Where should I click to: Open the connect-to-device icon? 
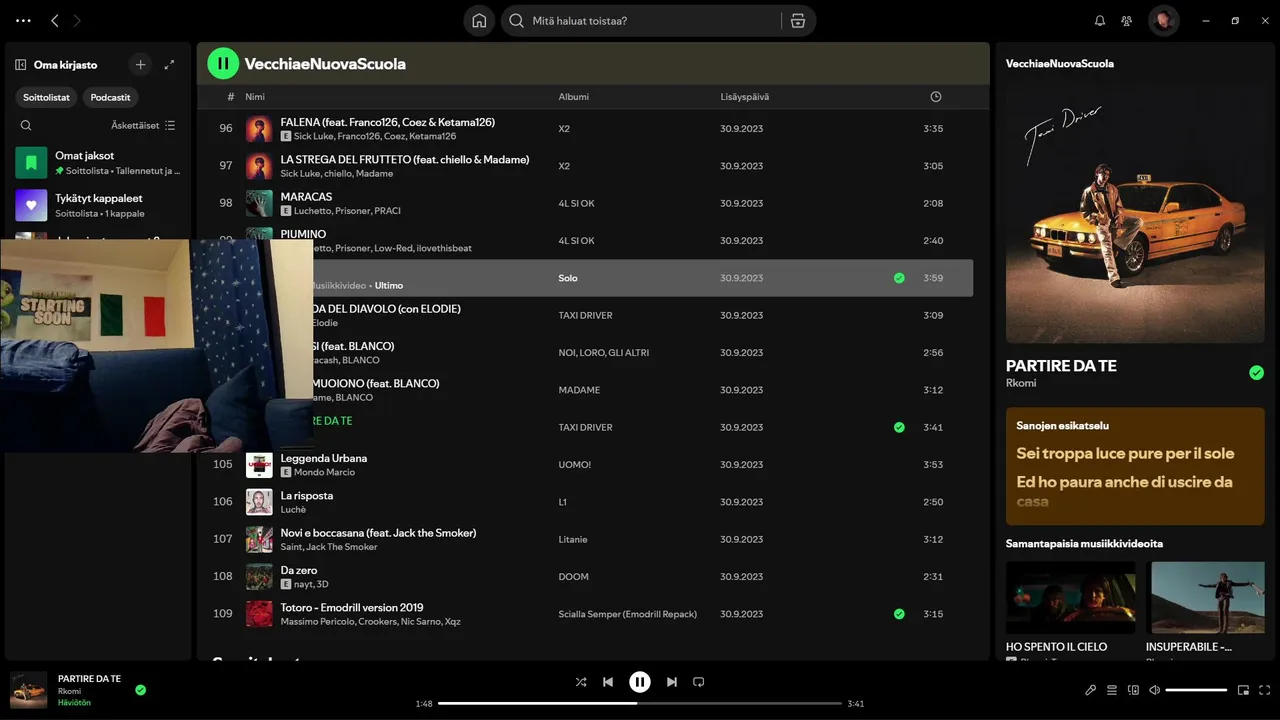click(x=1133, y=690)
